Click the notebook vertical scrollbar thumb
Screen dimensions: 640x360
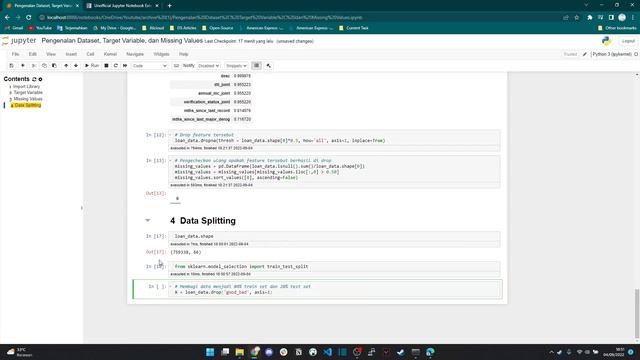[x=637, y=313]
